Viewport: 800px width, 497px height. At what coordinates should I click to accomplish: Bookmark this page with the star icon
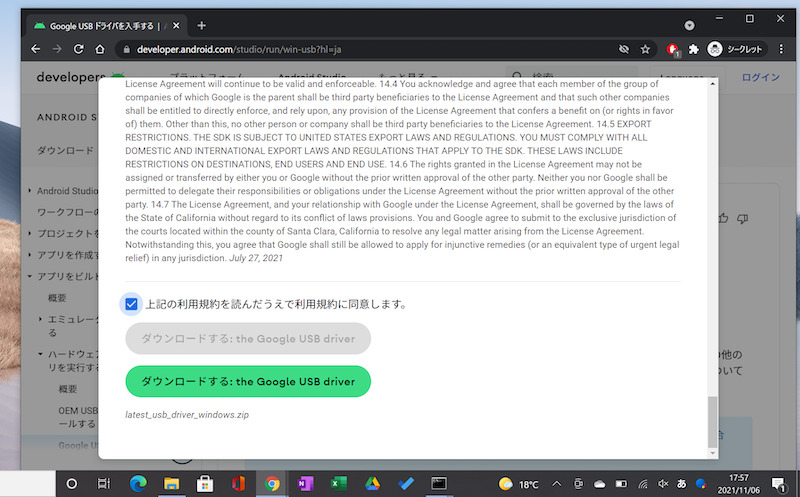click(x=646, y=49)
